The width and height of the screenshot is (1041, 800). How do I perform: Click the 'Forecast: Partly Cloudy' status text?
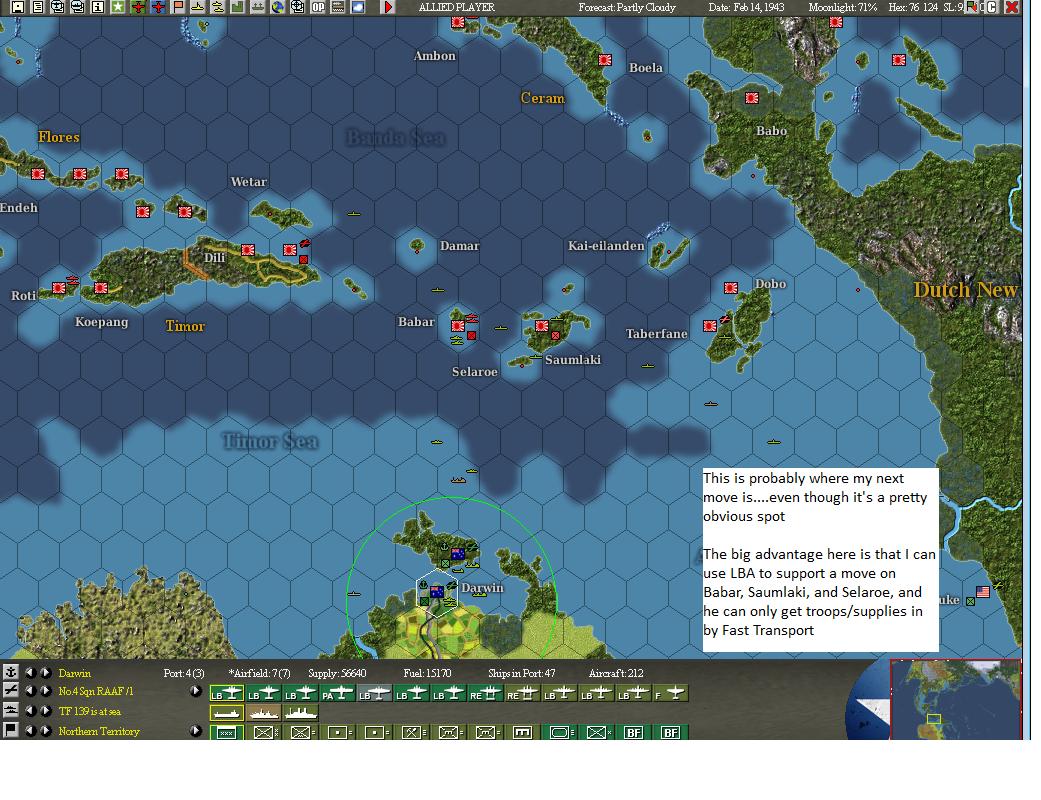[627, 7]
